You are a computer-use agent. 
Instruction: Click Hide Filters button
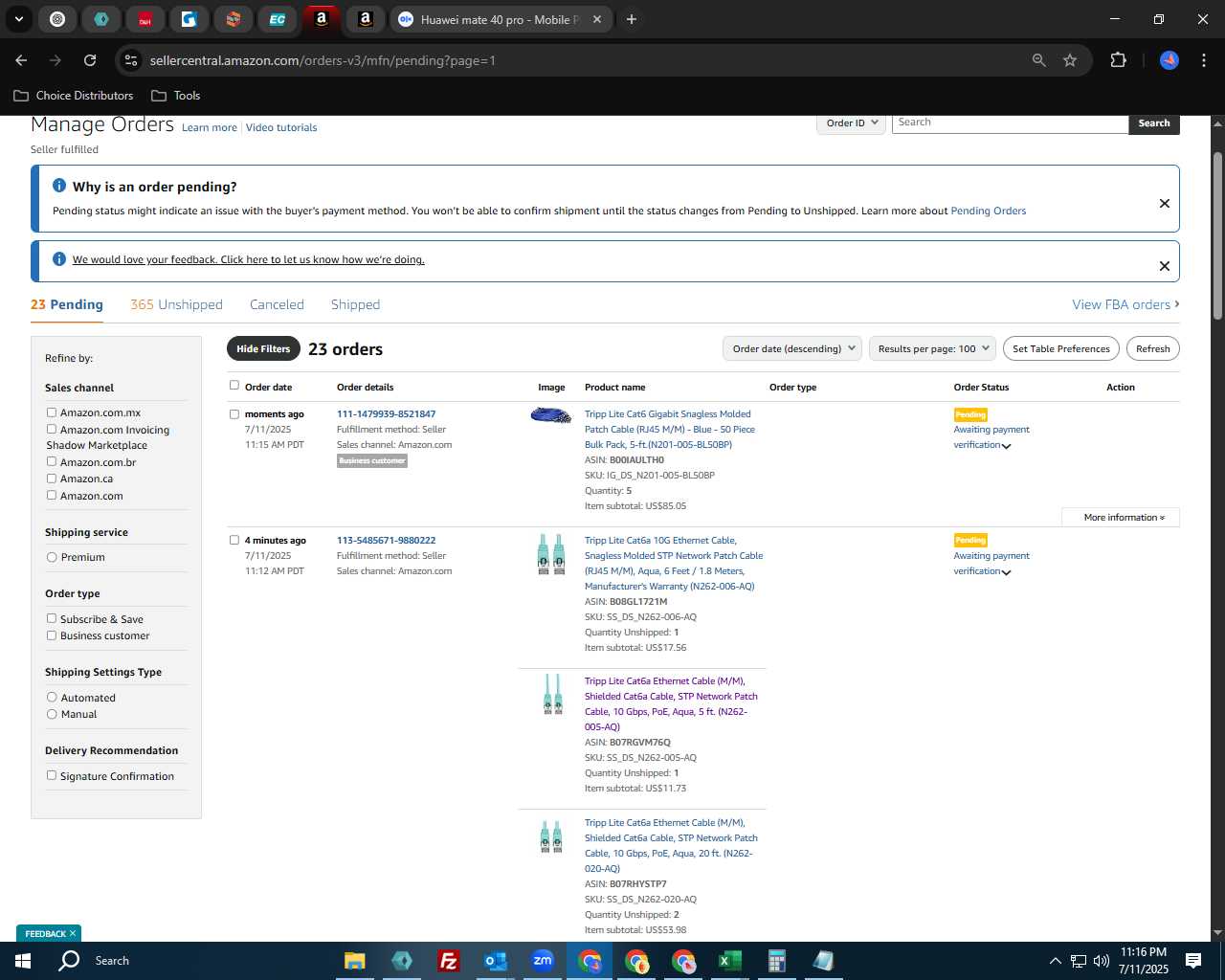pyautogui.click(x=263, y=349)
